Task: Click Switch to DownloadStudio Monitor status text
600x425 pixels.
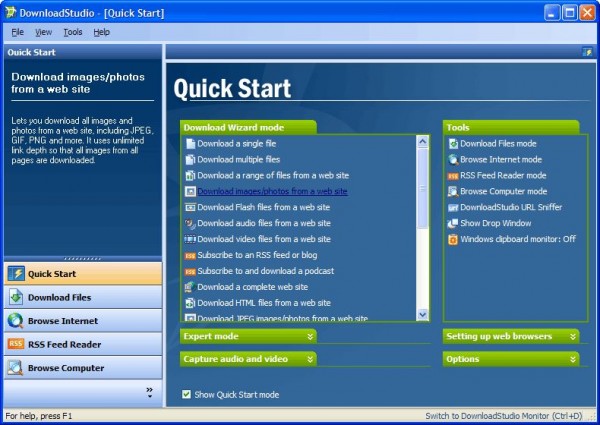Action: (504, 416)
